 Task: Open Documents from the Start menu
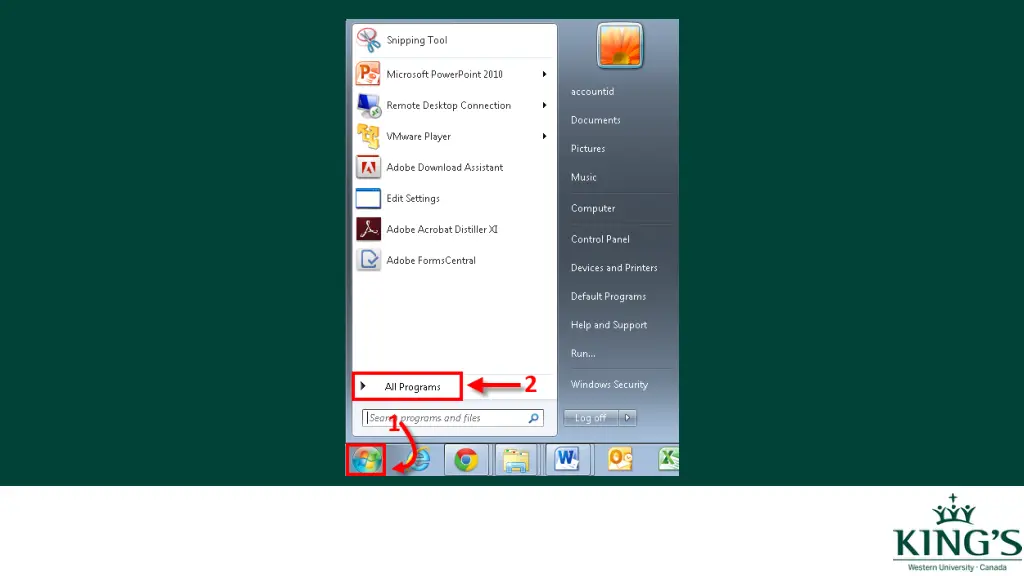coord(596,120)
